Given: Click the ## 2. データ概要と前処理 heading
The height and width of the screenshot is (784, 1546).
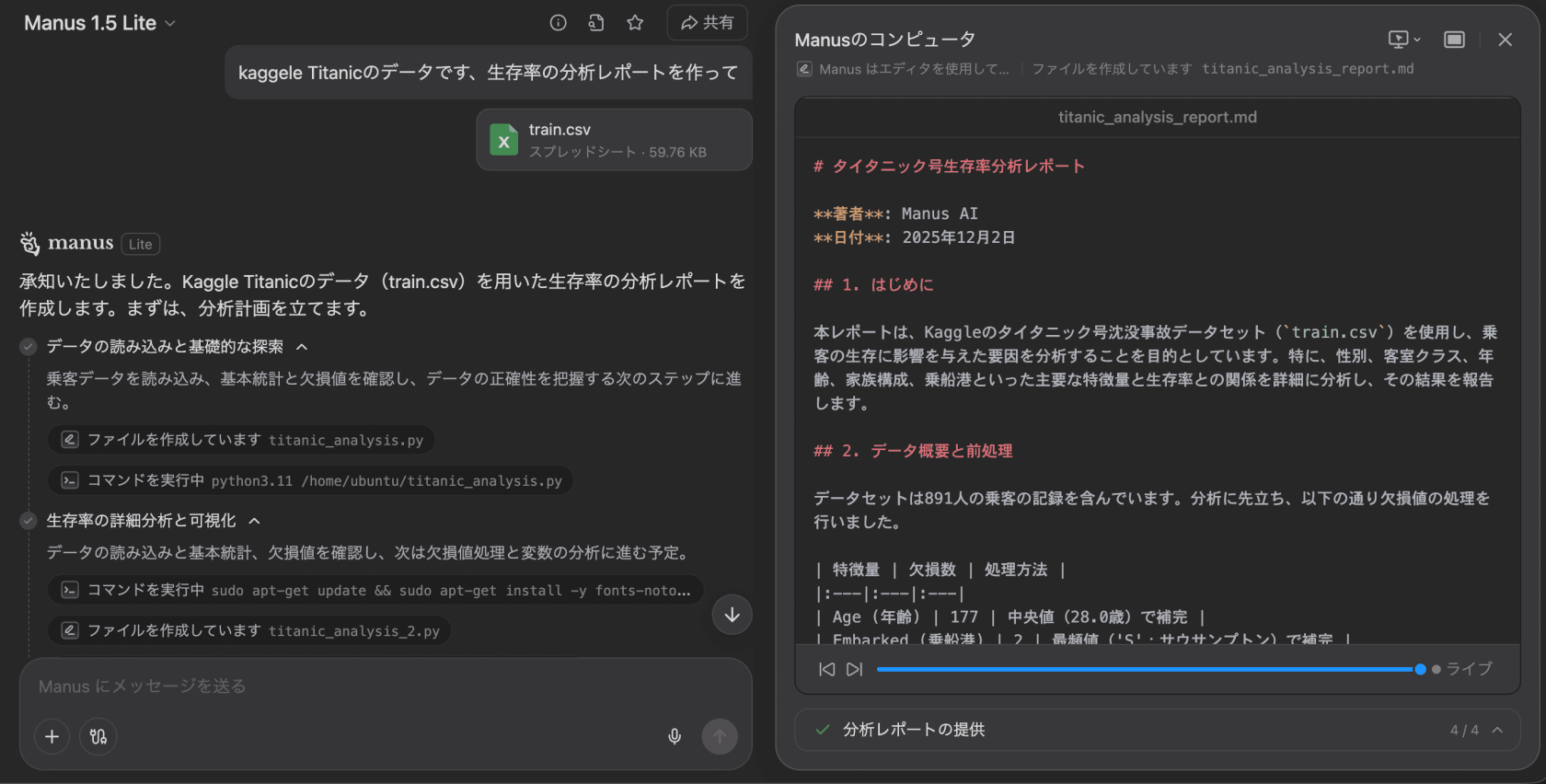Looking at the screenshot, I should click(913, 451).
